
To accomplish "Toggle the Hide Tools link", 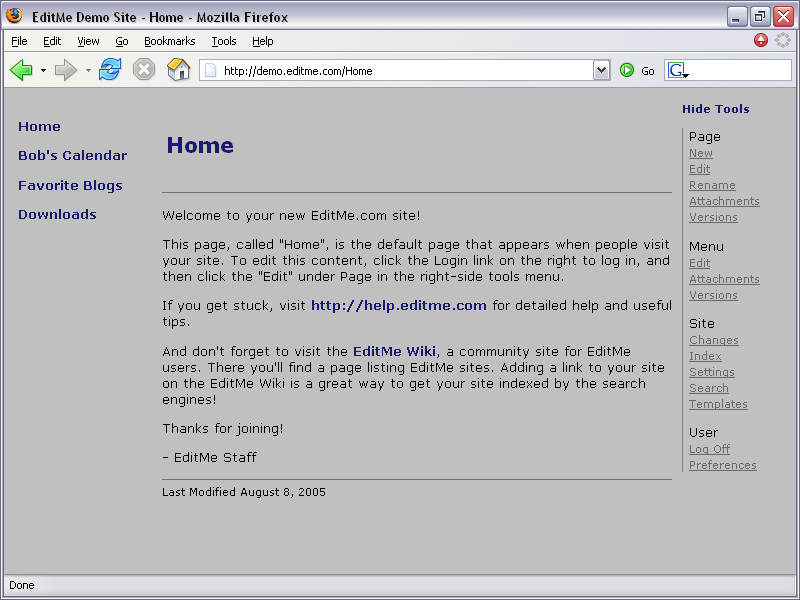I will coord(715,109).
